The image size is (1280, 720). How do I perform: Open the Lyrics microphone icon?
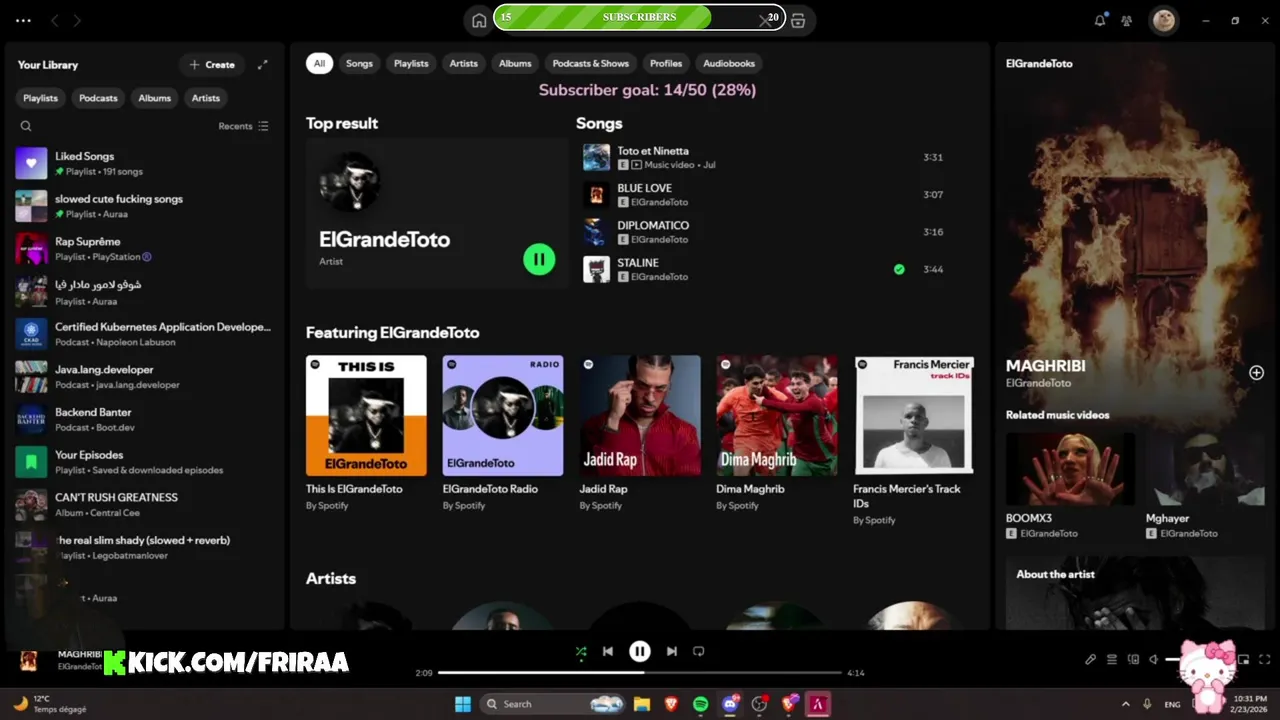[1091, 659]
